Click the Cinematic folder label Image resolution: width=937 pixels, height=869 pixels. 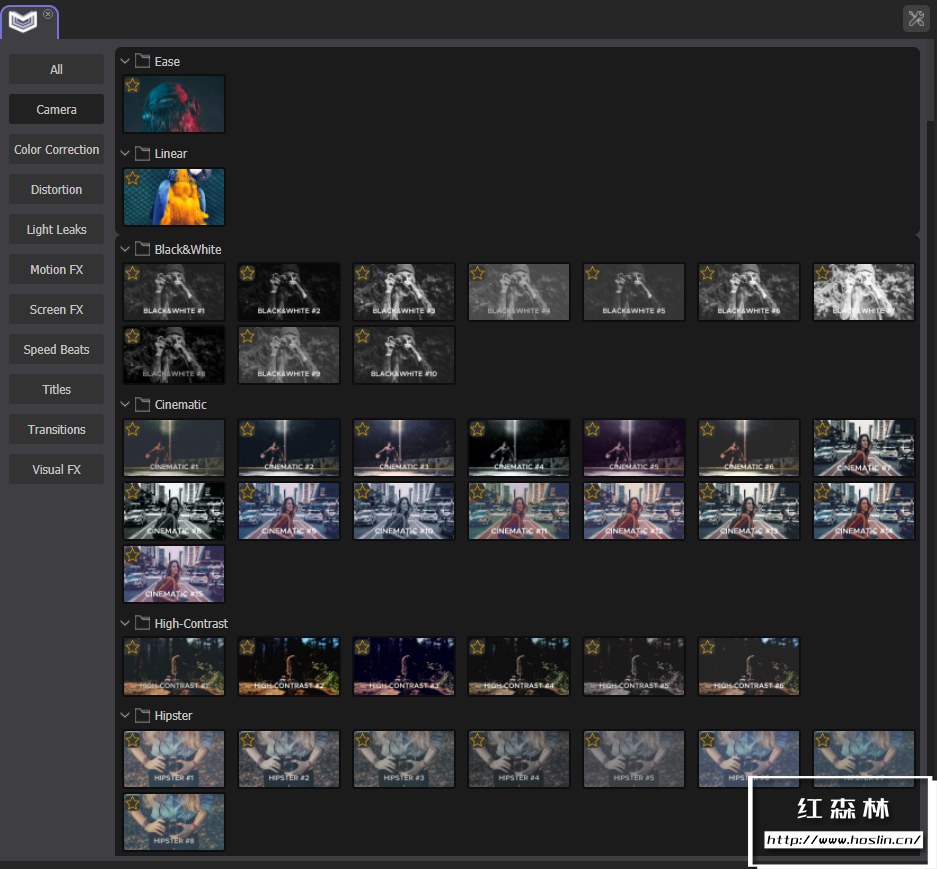coord(180,405)
